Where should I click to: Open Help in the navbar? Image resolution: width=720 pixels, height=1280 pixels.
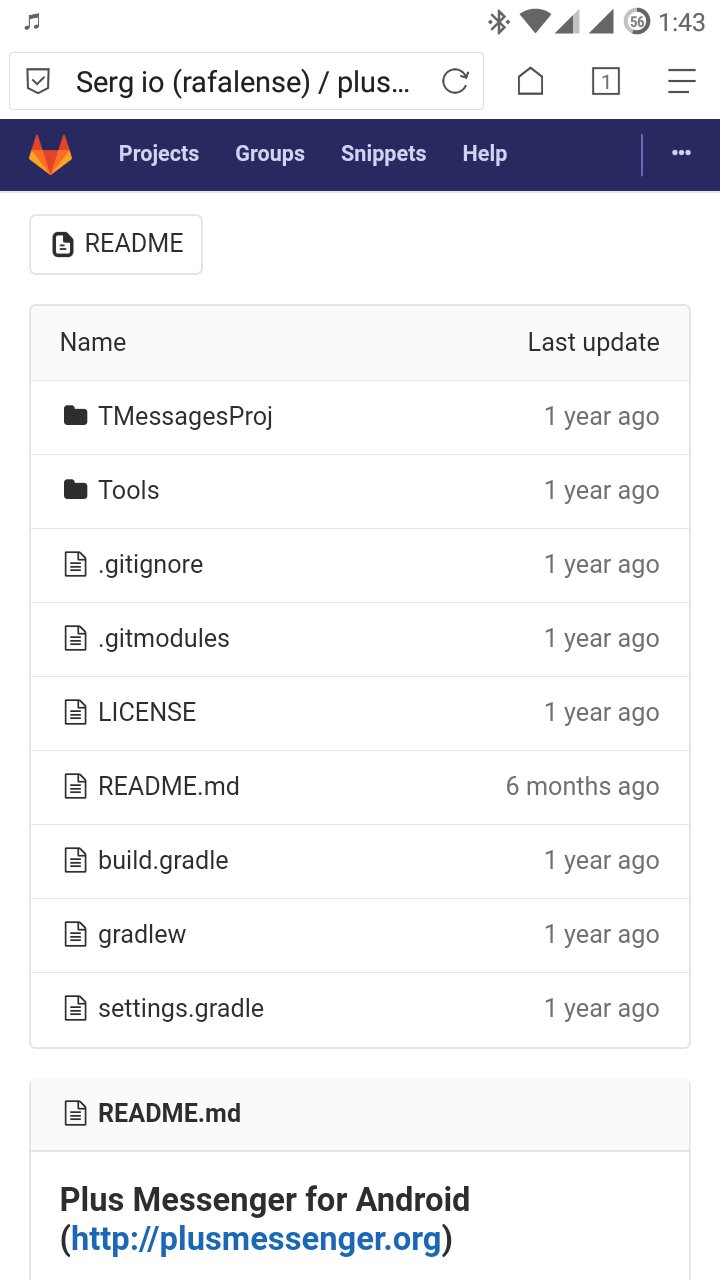click(x=484, y=153)
